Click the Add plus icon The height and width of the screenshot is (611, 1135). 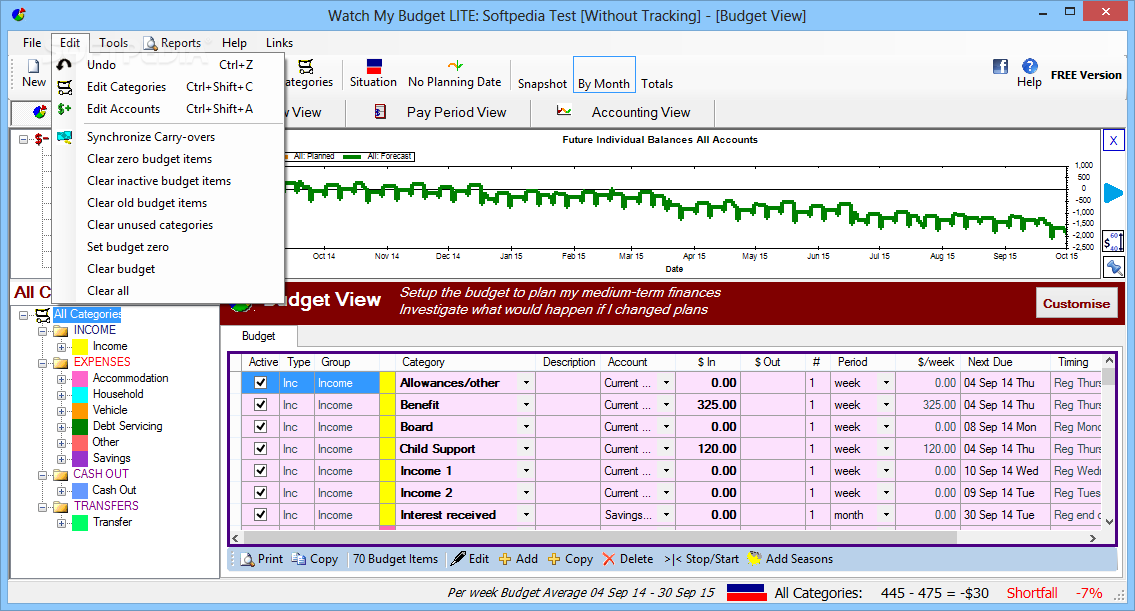click(x=505, y=559)
